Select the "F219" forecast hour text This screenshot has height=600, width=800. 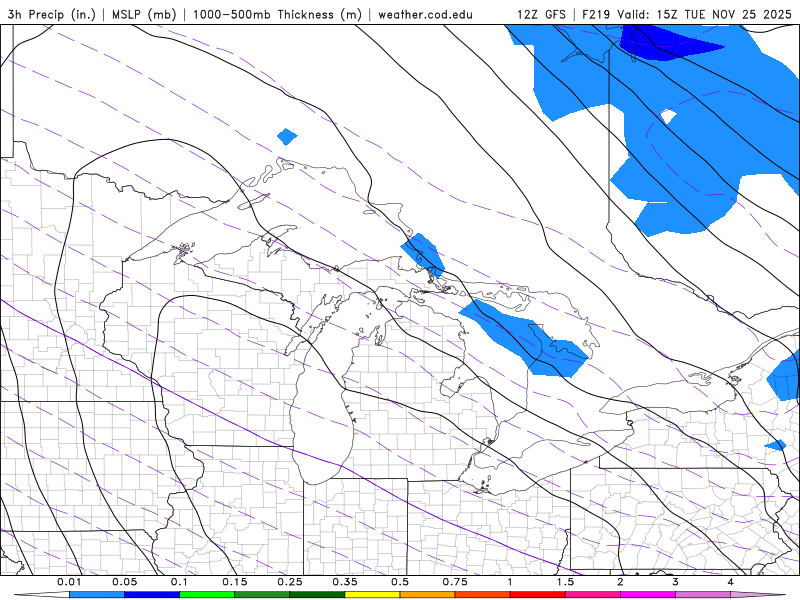pyautogui.click(x=596, y=14)
